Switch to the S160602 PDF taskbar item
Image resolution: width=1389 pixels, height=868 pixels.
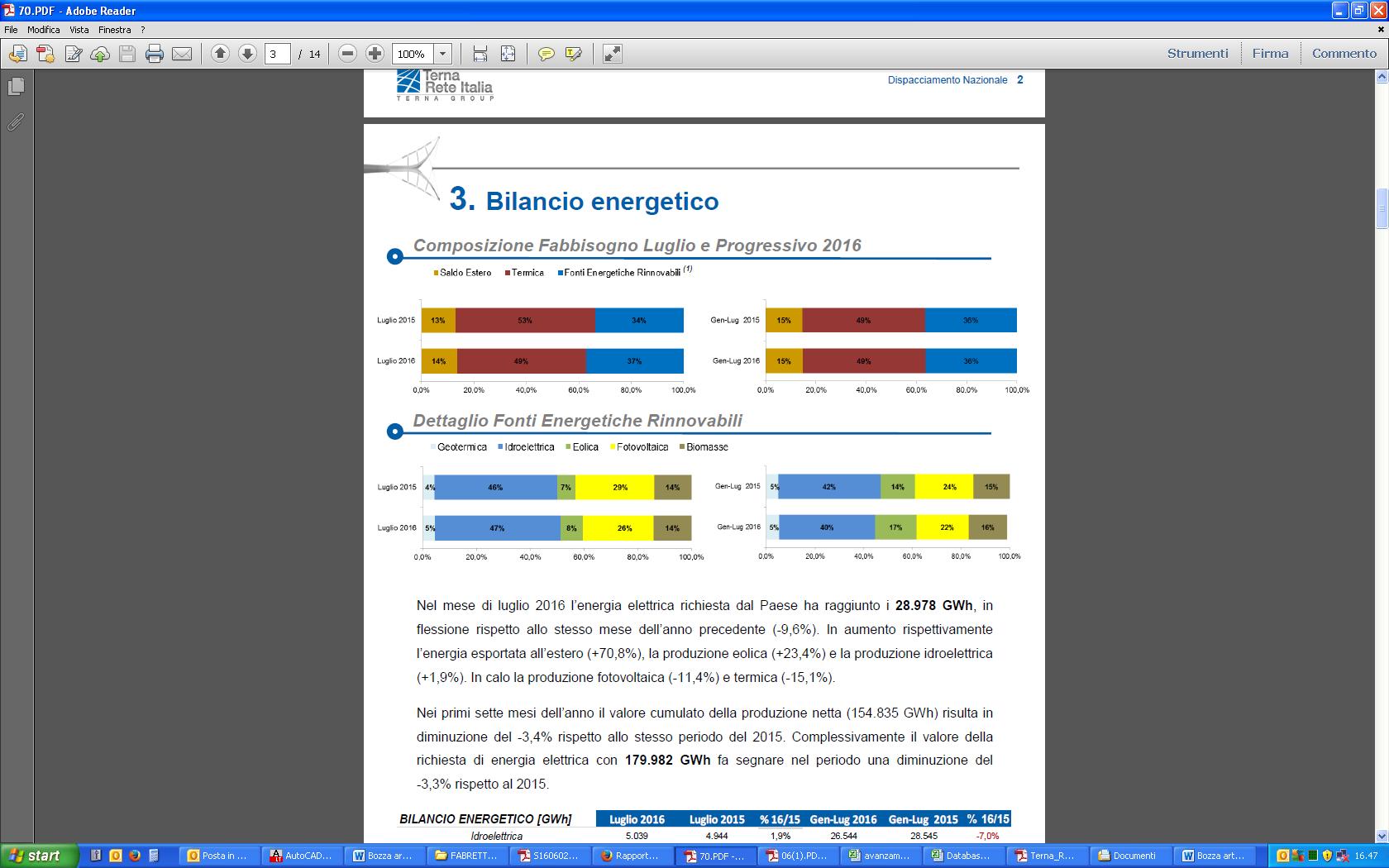pos(549,856)
